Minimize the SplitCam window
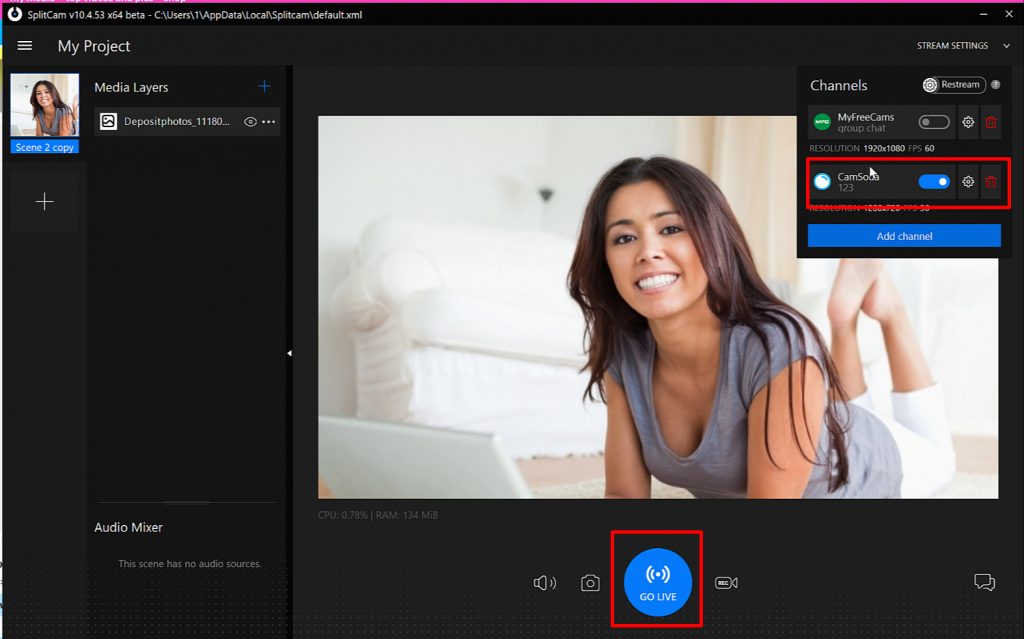This screenshot has height=639, width=1024. tap(984, 14)
